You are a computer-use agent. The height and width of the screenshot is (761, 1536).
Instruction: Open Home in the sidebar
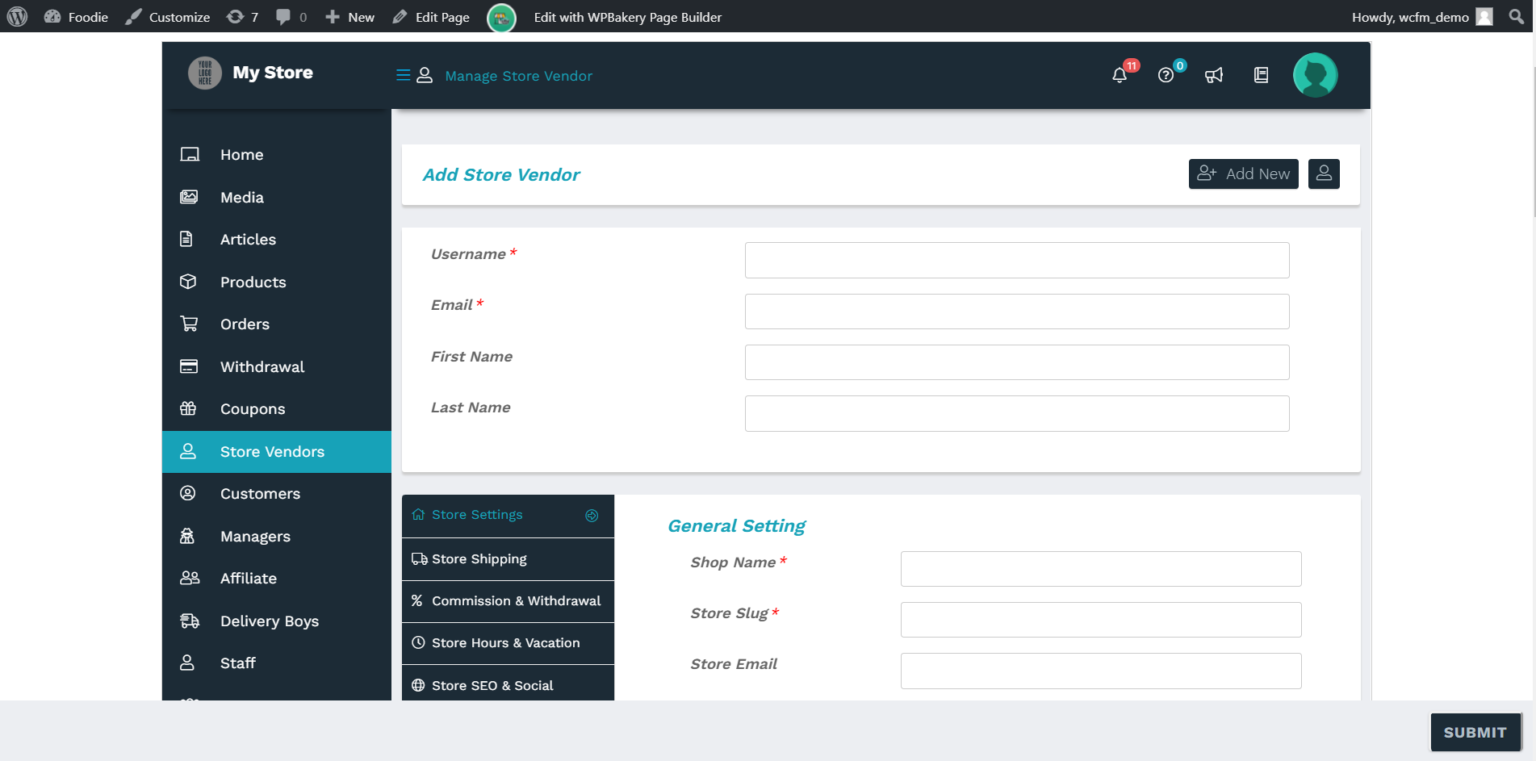pos(277,155)
